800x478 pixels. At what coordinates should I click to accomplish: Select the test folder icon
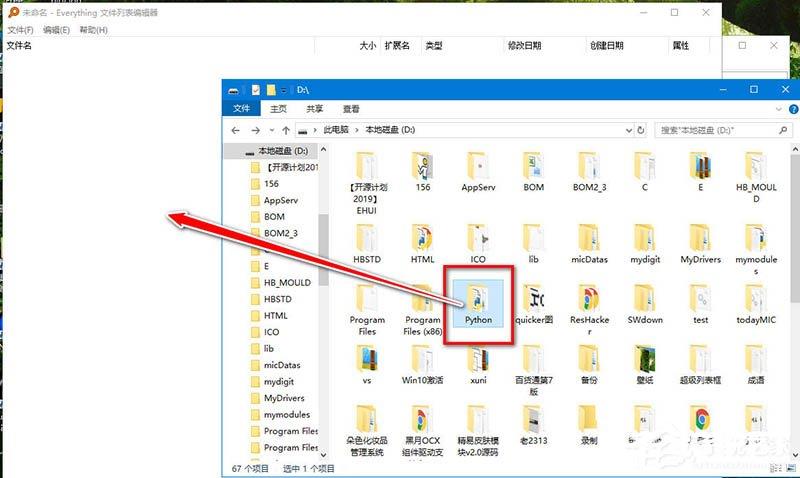[701, 298]
